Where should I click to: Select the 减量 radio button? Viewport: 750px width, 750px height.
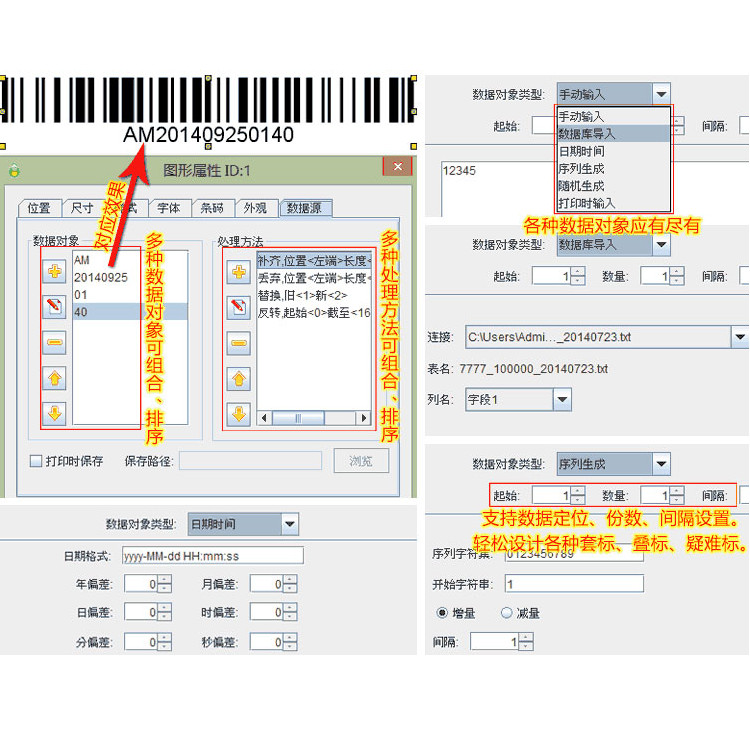click(506, 613)
